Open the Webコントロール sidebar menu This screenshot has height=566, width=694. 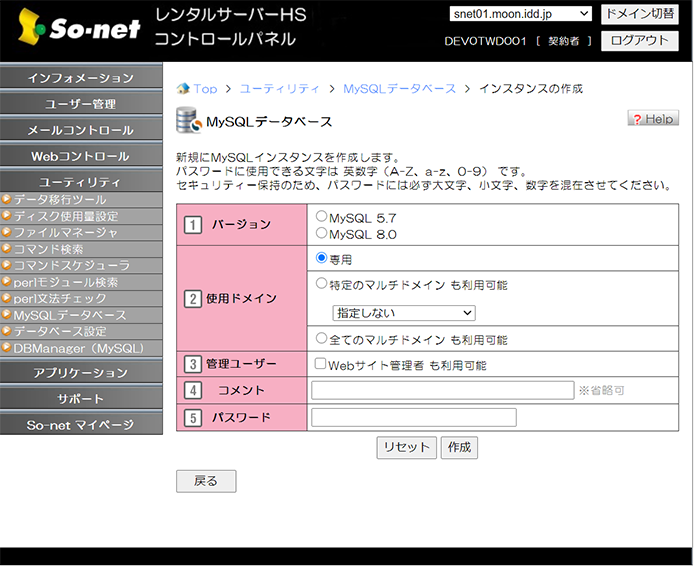click(x=81, y=156)
